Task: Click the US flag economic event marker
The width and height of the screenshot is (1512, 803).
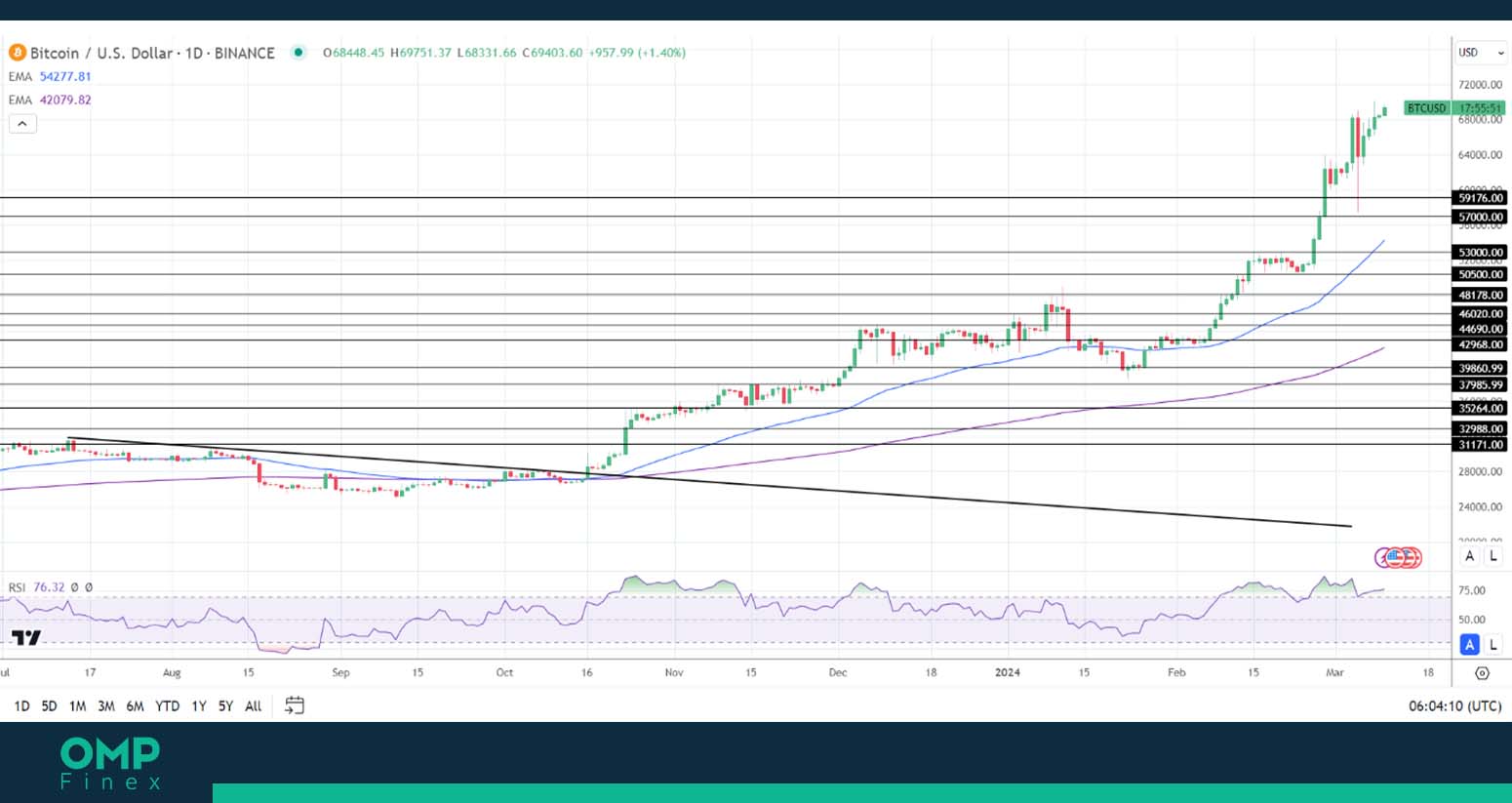Action: 1397,558
